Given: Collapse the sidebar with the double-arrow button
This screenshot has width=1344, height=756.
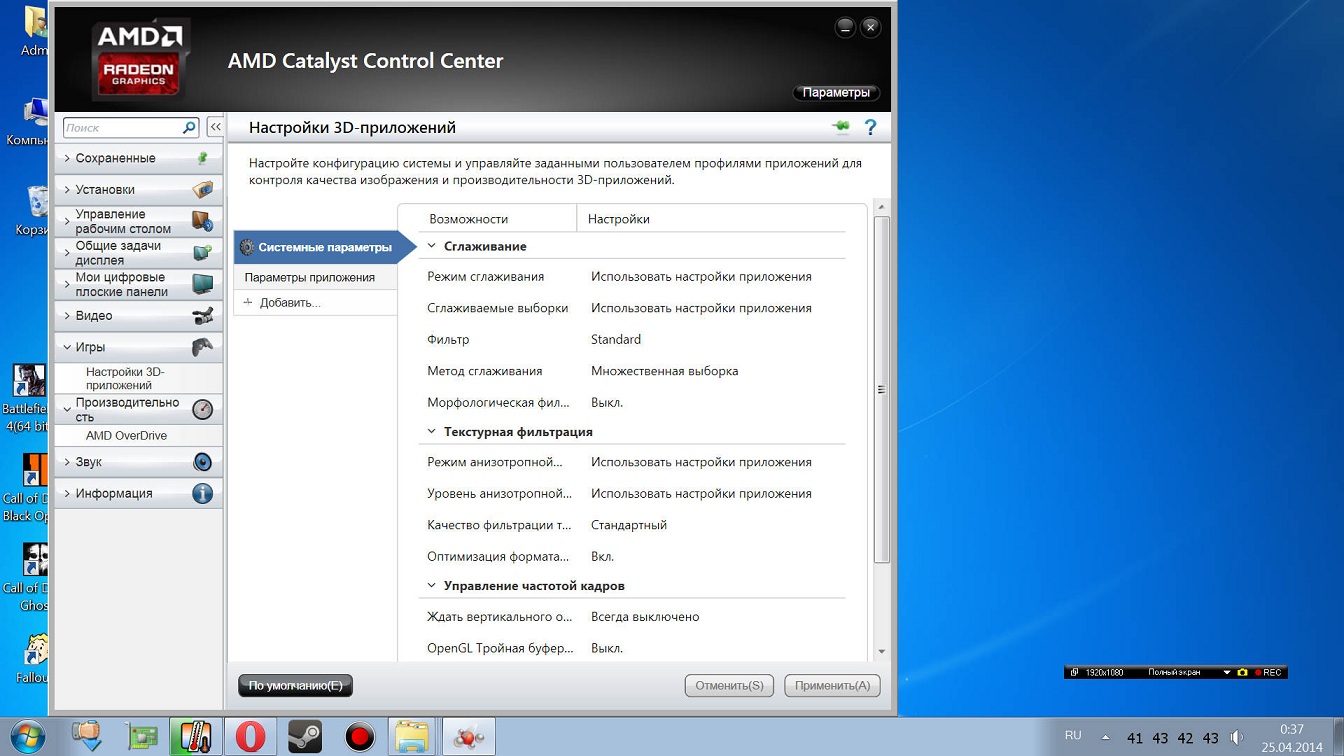Looking at the screenshot, I should pos(215,127).
